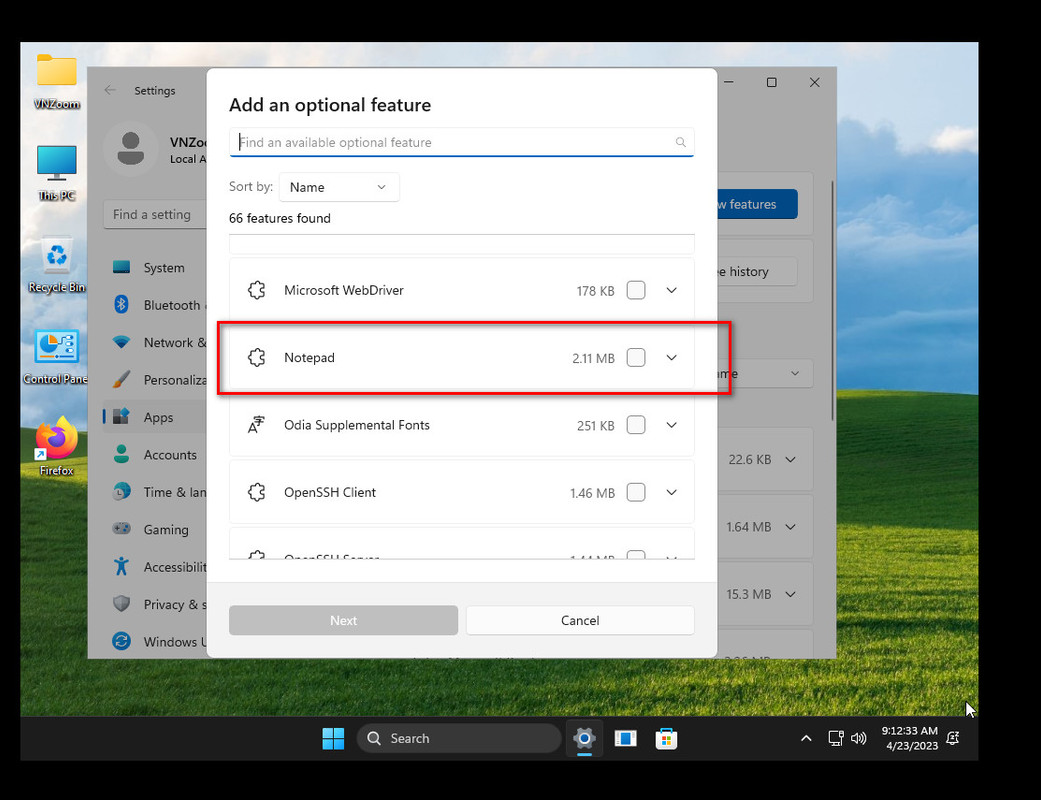Select Gaming in Settings sidebar
The image size is (1041, 800).
[x=157, y=529]
